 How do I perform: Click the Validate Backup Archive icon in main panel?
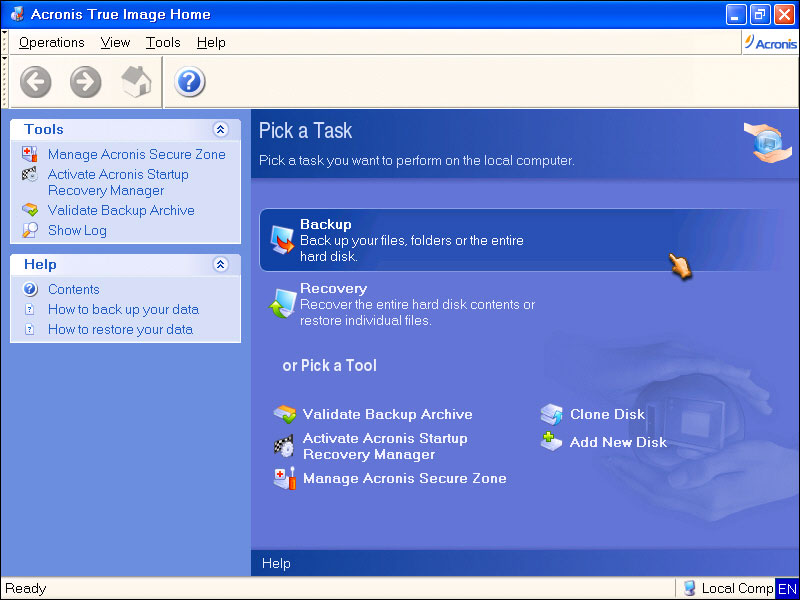click(x=285, y=414)
